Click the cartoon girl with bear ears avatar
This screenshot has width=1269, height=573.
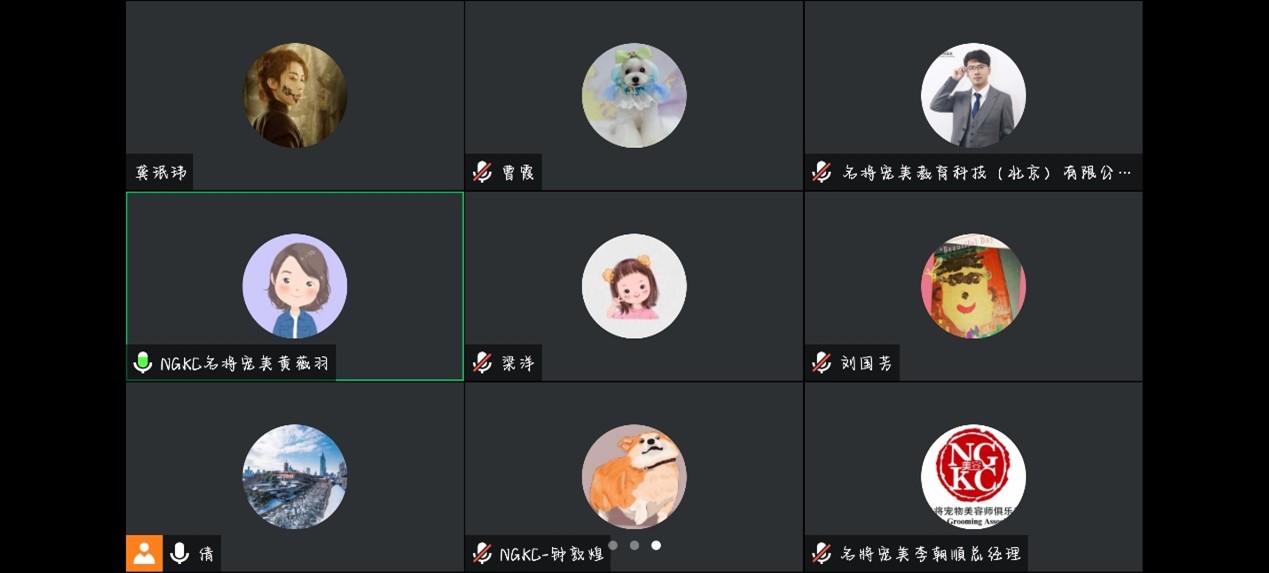tap(634, 286)
